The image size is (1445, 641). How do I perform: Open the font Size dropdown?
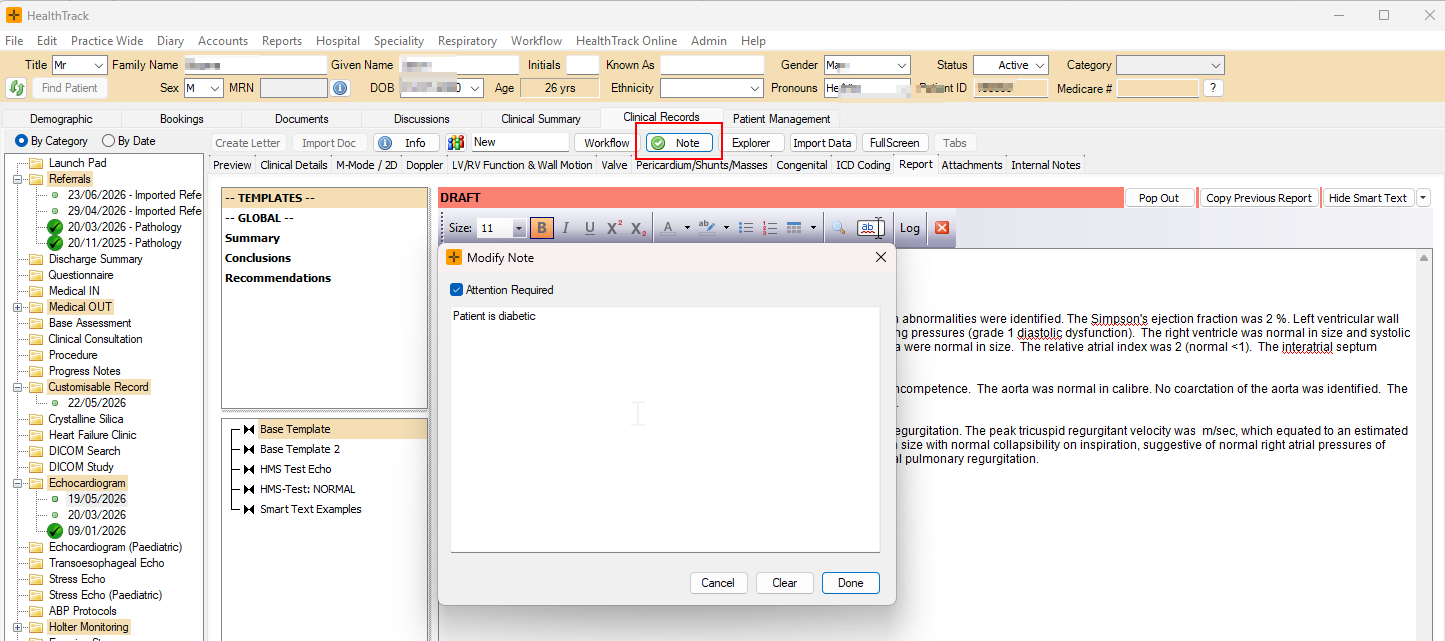point(518,228)
